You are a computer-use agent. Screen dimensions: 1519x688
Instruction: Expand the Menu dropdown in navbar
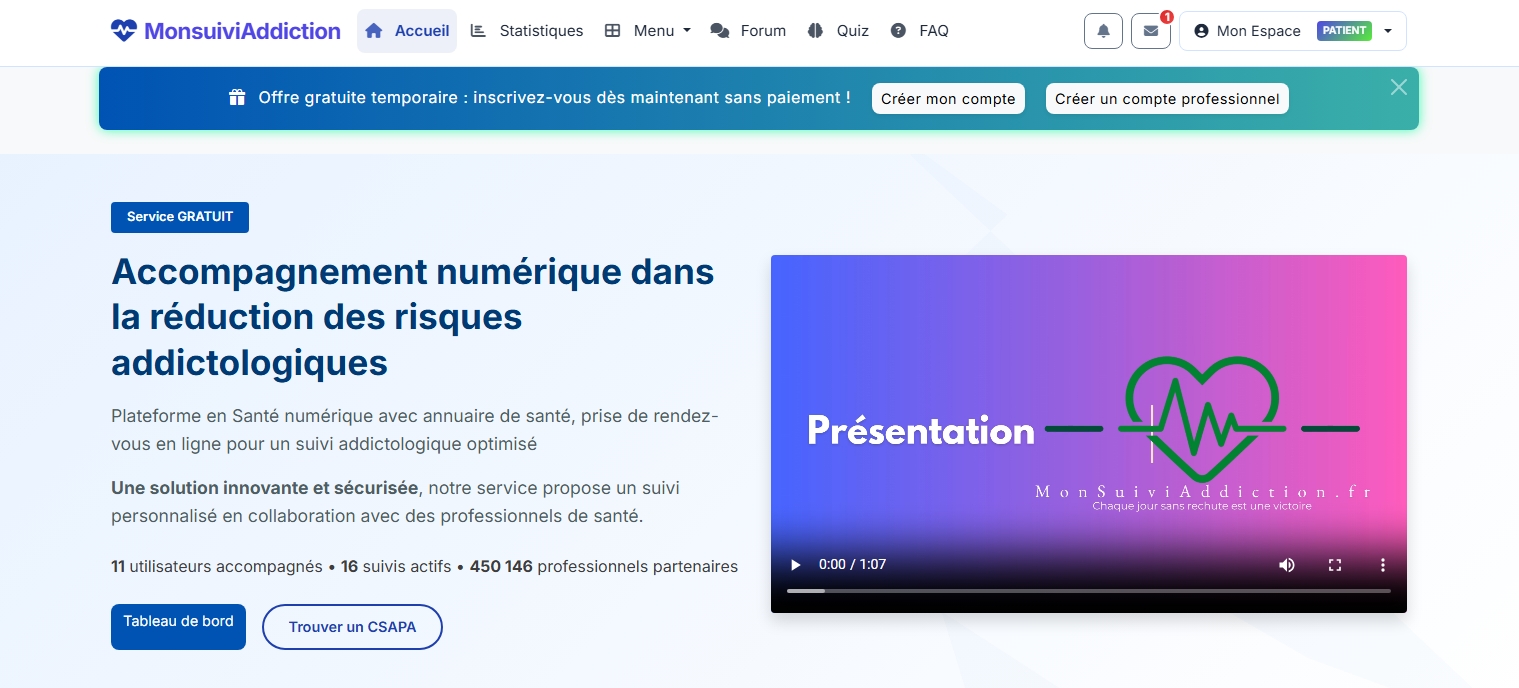[x=648, y=31]
